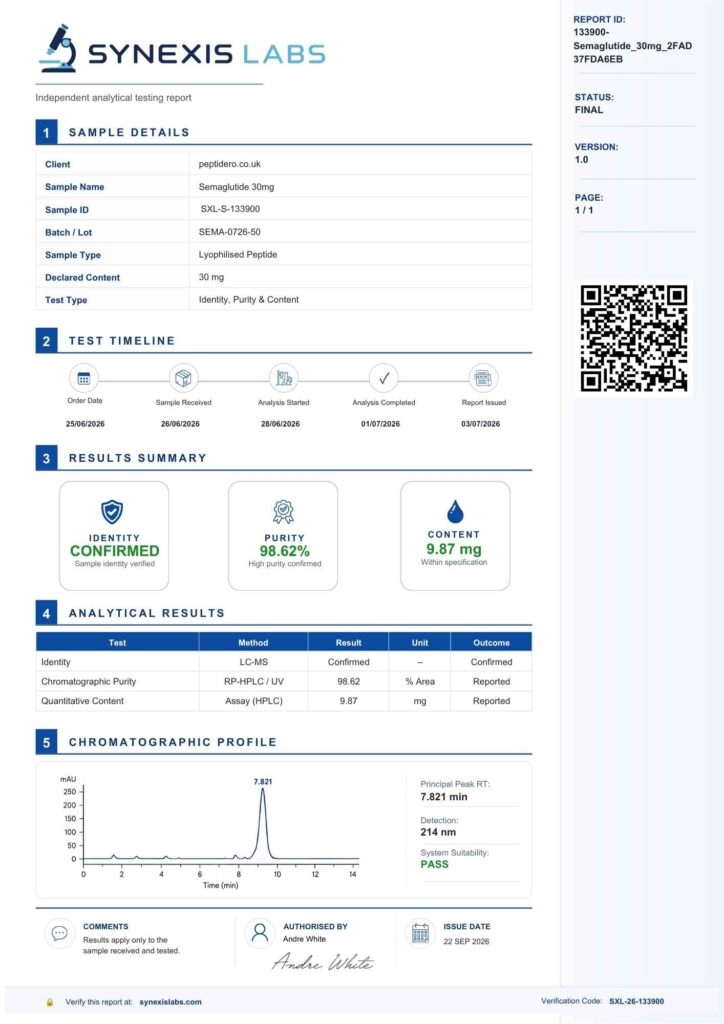
Task: Click the detection value 214 nm
Action: tap(438, 832)
